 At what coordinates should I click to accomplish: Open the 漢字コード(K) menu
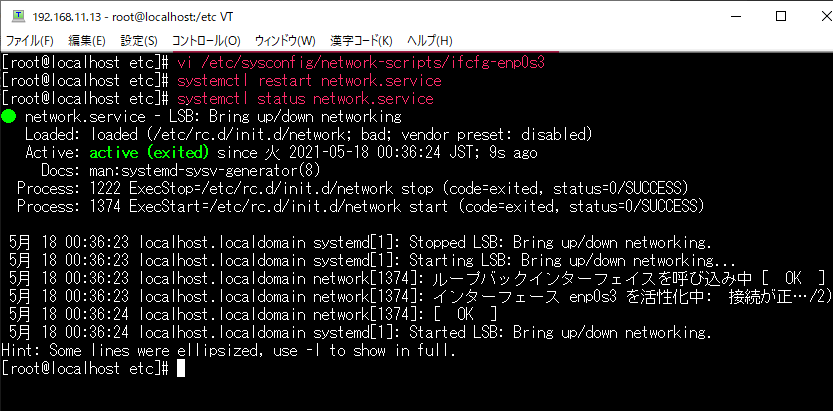361,41
